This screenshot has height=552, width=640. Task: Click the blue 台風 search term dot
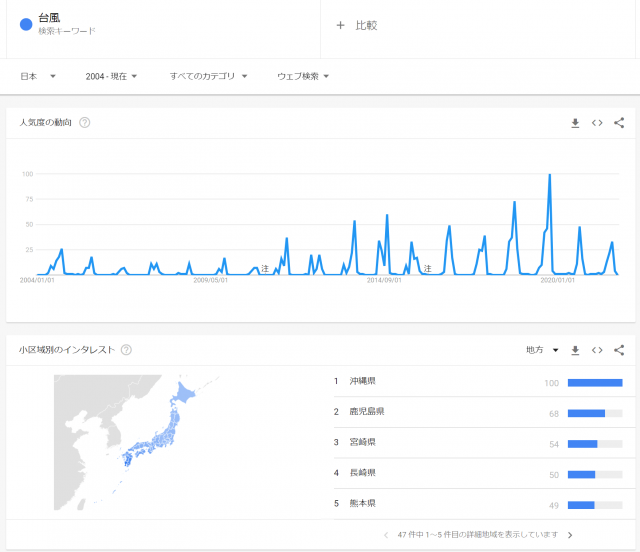(x=26, y=24)
